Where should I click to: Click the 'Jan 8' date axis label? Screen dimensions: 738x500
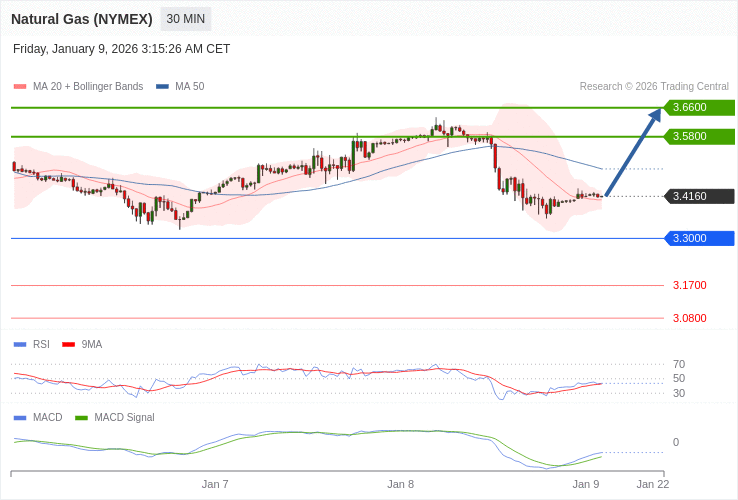click(401, 484)
